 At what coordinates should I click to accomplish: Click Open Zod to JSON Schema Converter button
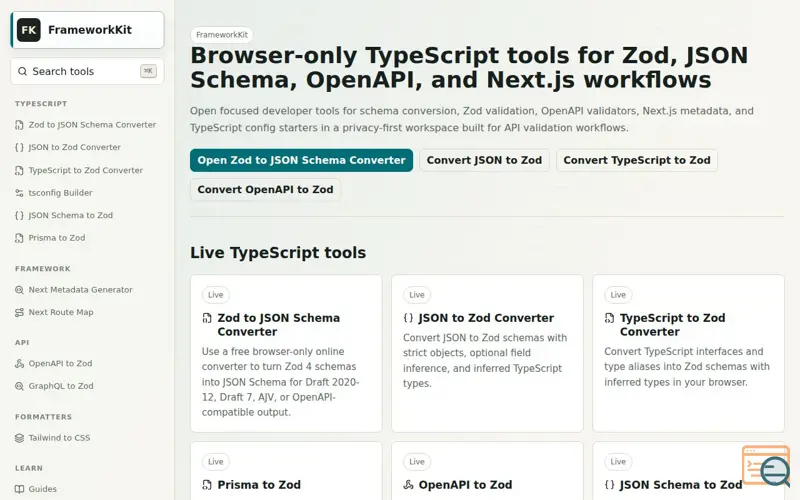301,160
